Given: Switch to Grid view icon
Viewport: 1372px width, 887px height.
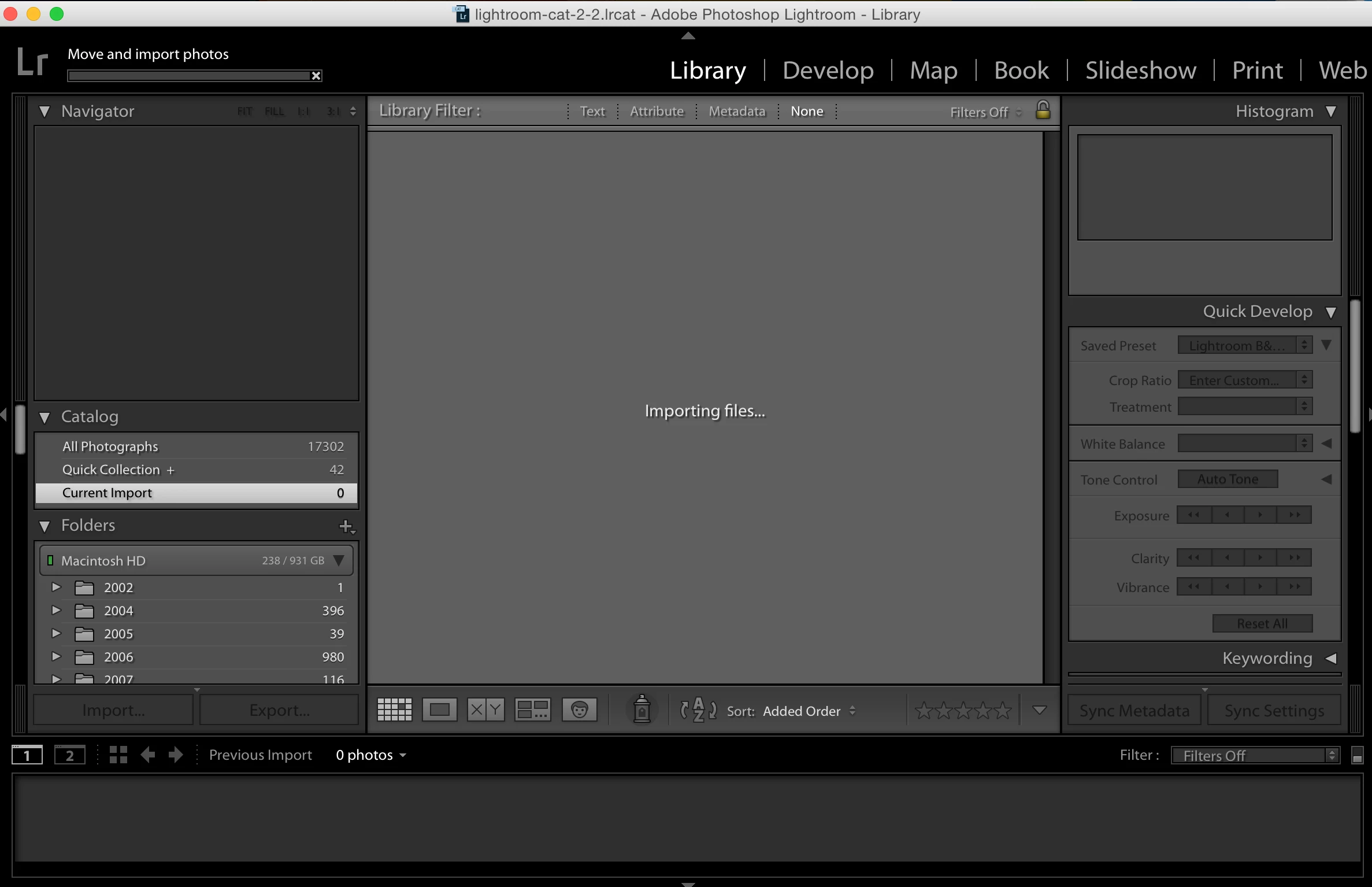Looking at the screenshot, I should click(394, 709).
